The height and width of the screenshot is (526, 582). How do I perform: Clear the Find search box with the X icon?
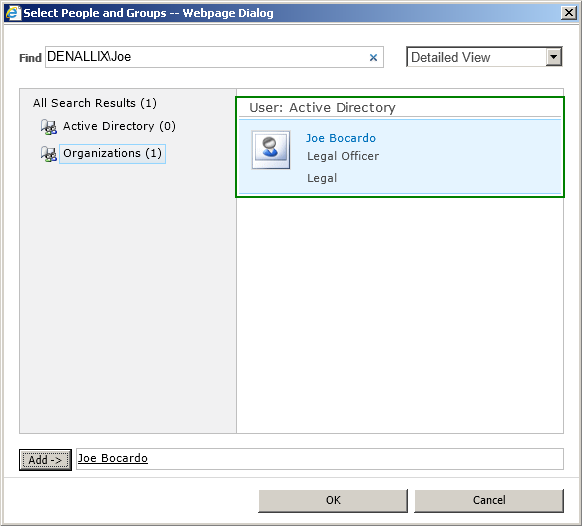click(373, 58)
